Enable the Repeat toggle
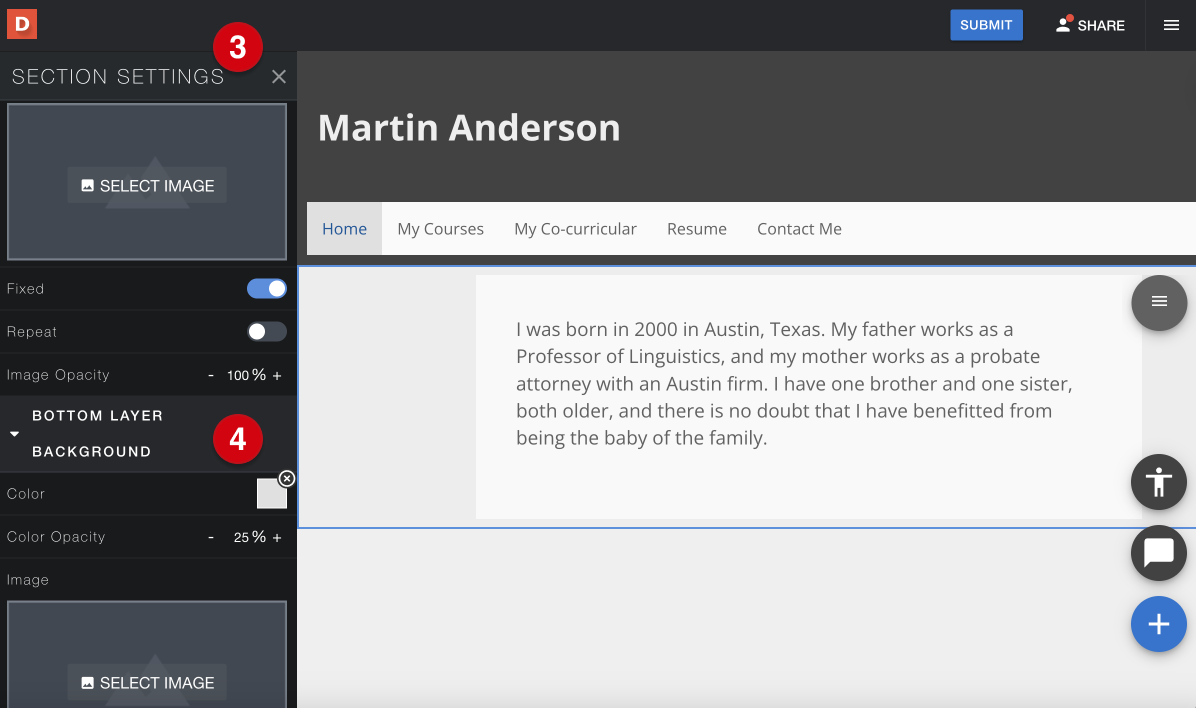 click(267, 331)
